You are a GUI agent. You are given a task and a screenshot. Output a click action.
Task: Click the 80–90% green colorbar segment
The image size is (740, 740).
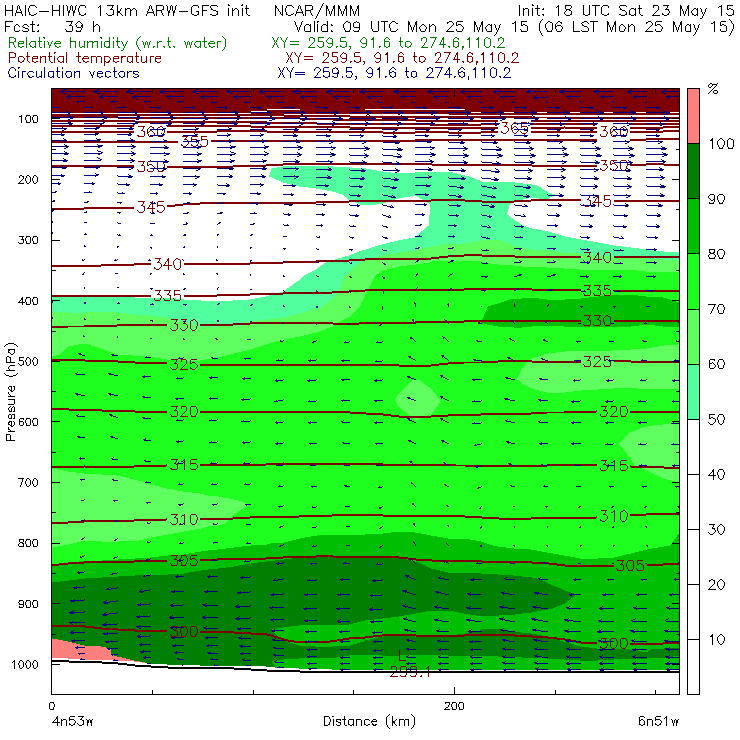click(x=693, y=226)
